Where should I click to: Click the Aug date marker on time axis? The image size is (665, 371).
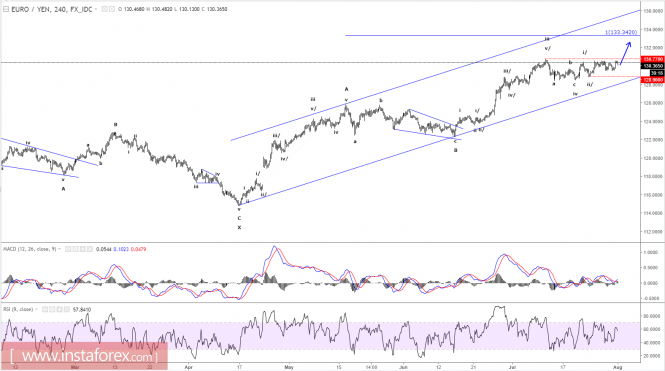tap(618, 367)
